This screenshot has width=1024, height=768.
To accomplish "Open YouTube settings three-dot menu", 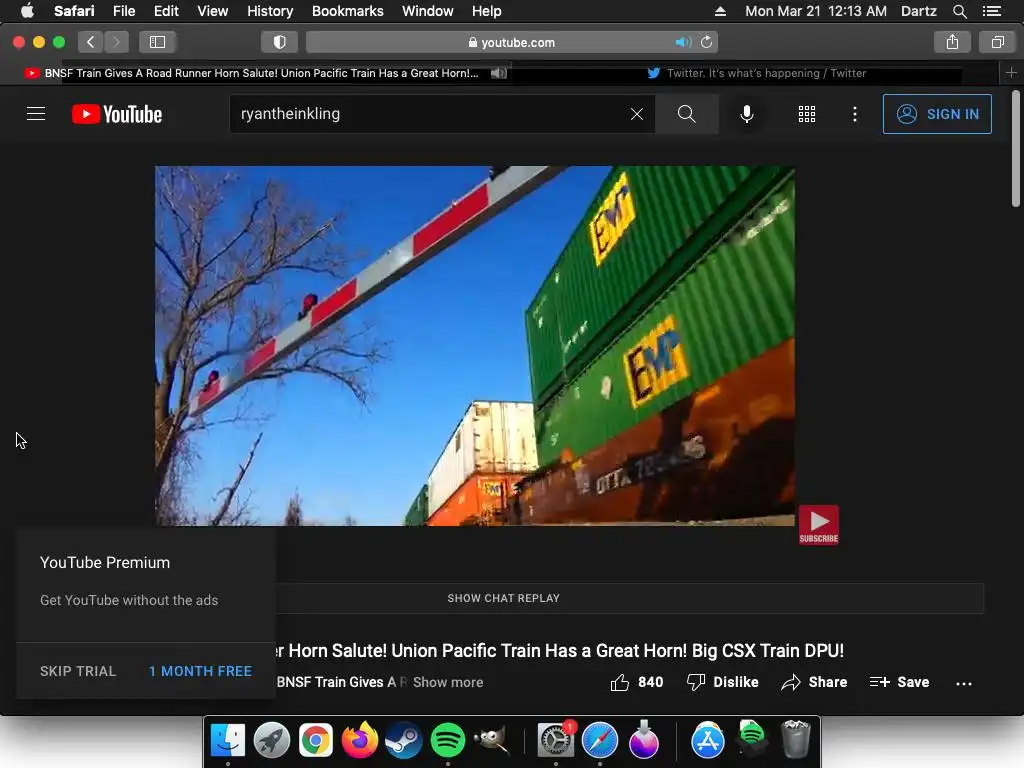I will pyautogui.click(x=855, y=114).
